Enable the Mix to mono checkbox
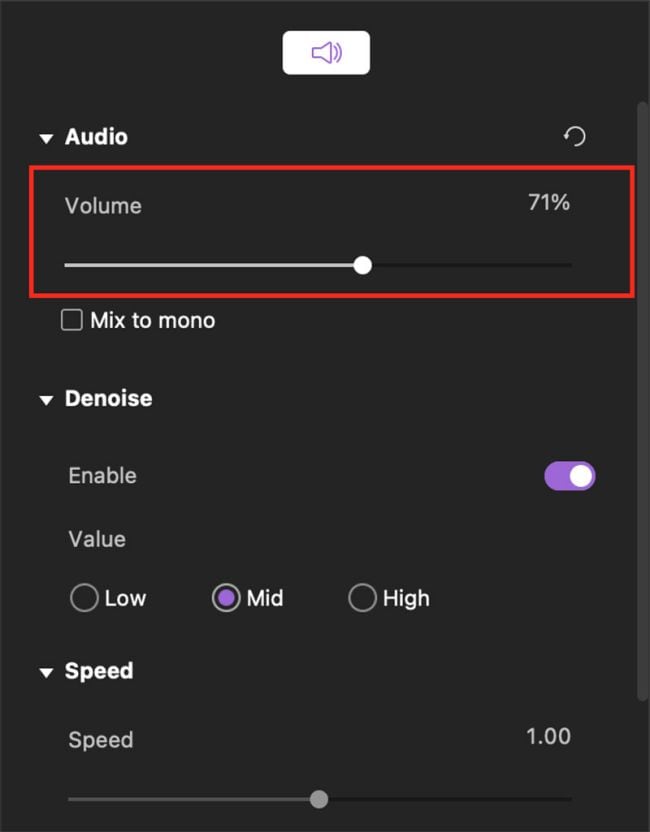This screenshot has height=832, width=650. point(72,320)
